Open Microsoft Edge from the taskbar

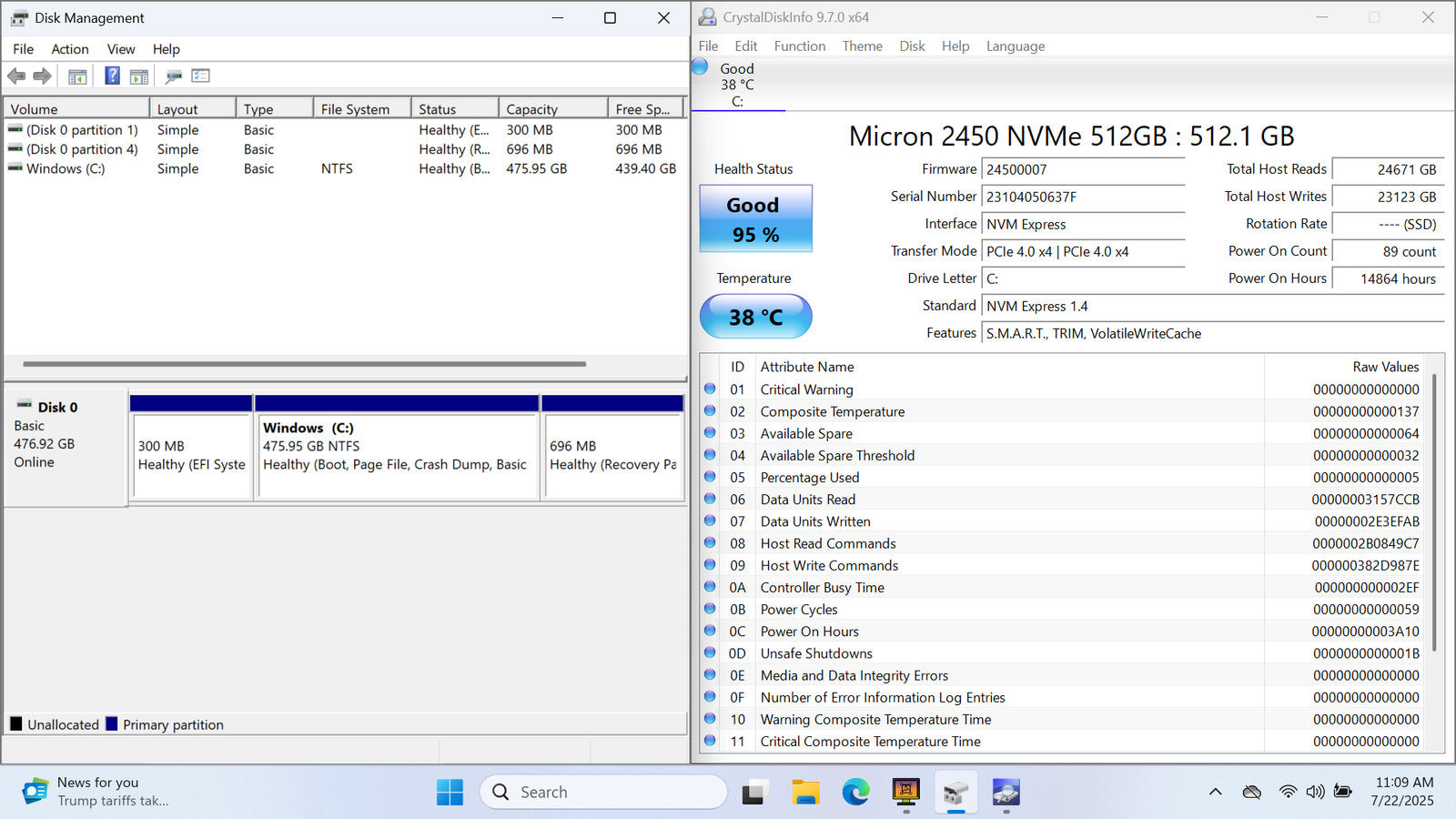pyautogui.click(x=855, y=793)
